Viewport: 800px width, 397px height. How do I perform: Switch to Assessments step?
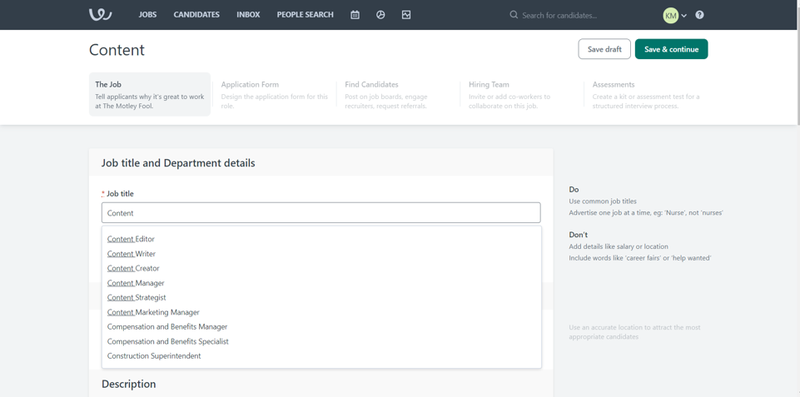pyautogui.click(x=646, y=94)
